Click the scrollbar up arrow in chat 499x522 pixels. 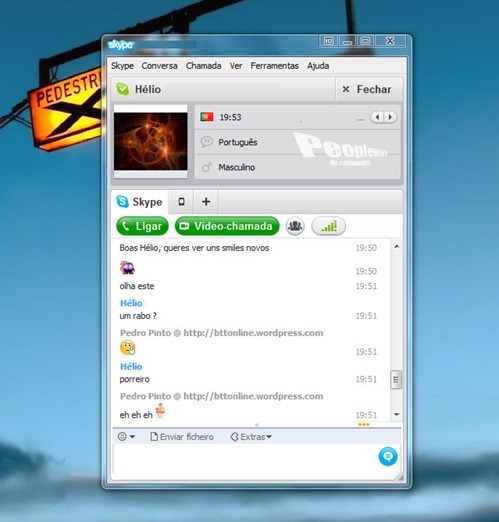397,246
